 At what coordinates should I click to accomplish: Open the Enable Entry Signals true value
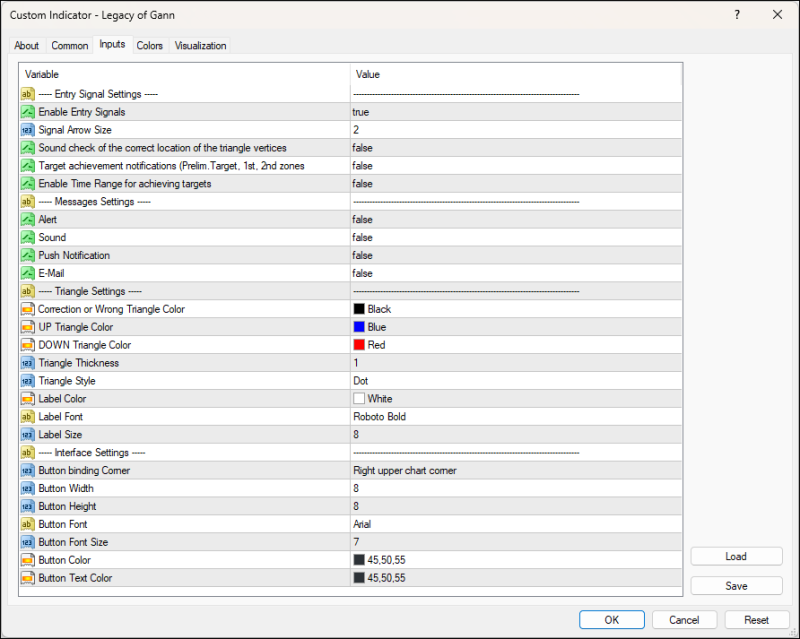pos(361,112)
